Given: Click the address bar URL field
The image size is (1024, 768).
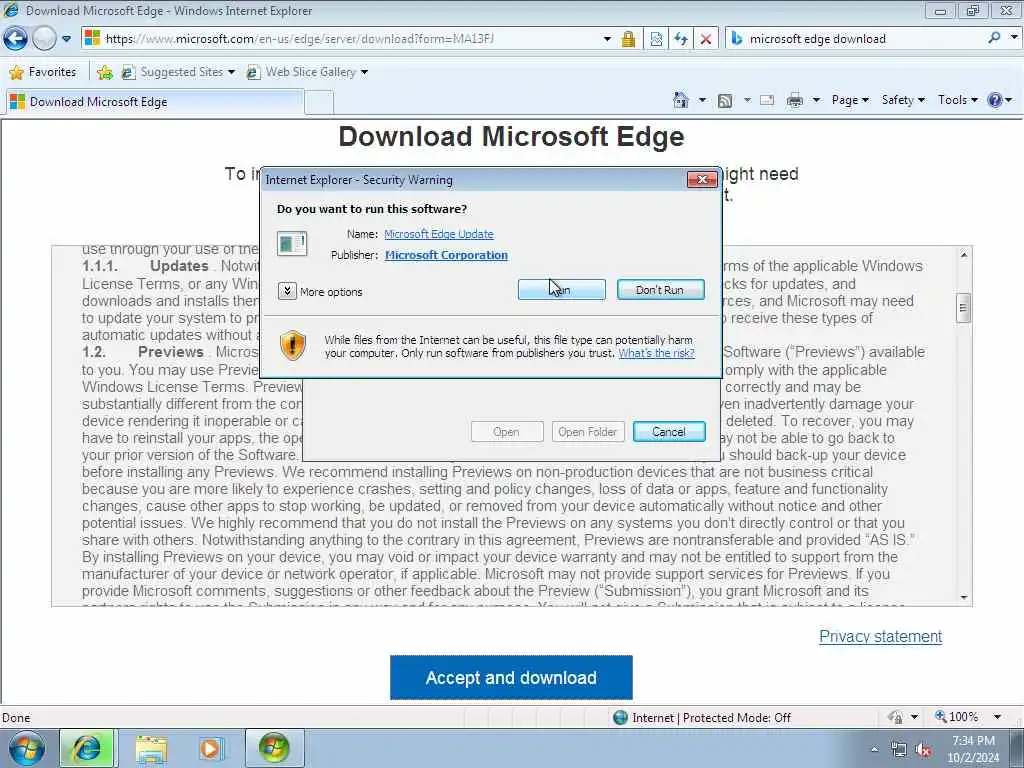Looking at the screenshot, I should click(x=340, y=39).
